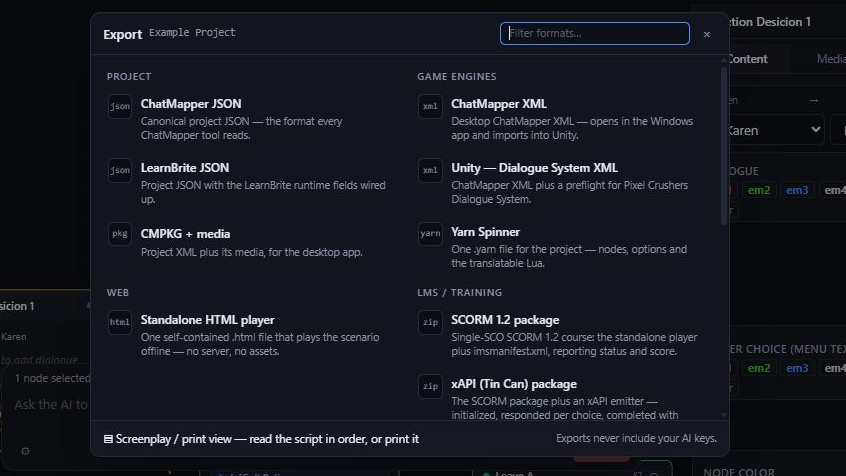Click the html icon beside Standalone HTML player

[120, 322]
